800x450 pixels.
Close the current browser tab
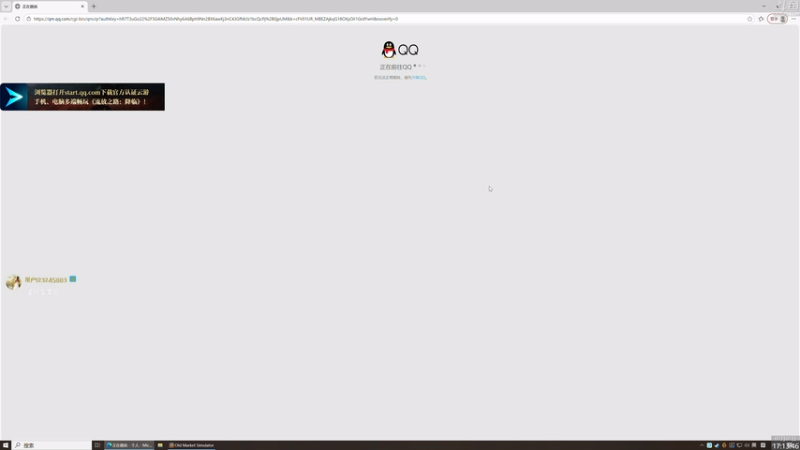pyautogui.click(x=82, y=6)
